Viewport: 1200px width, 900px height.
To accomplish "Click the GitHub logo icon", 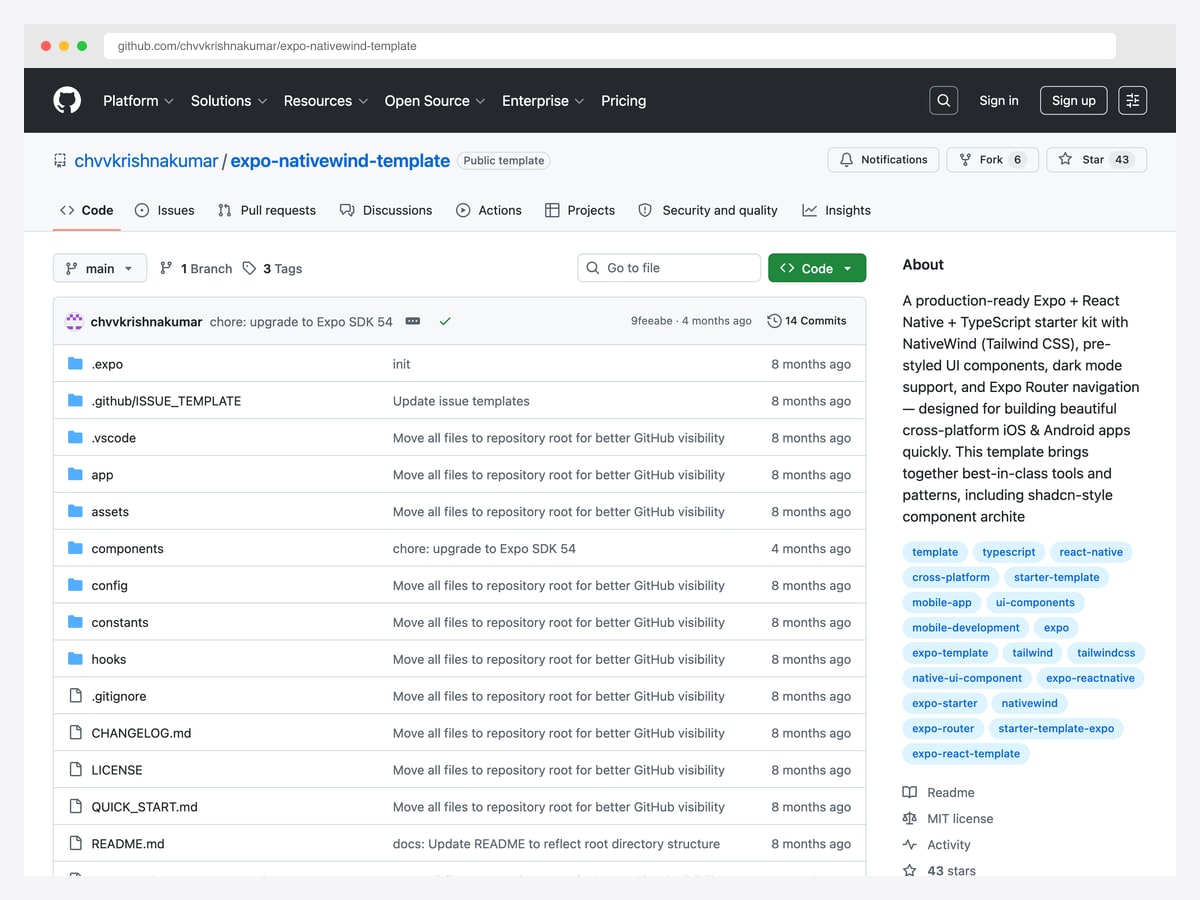I will 67,100.
